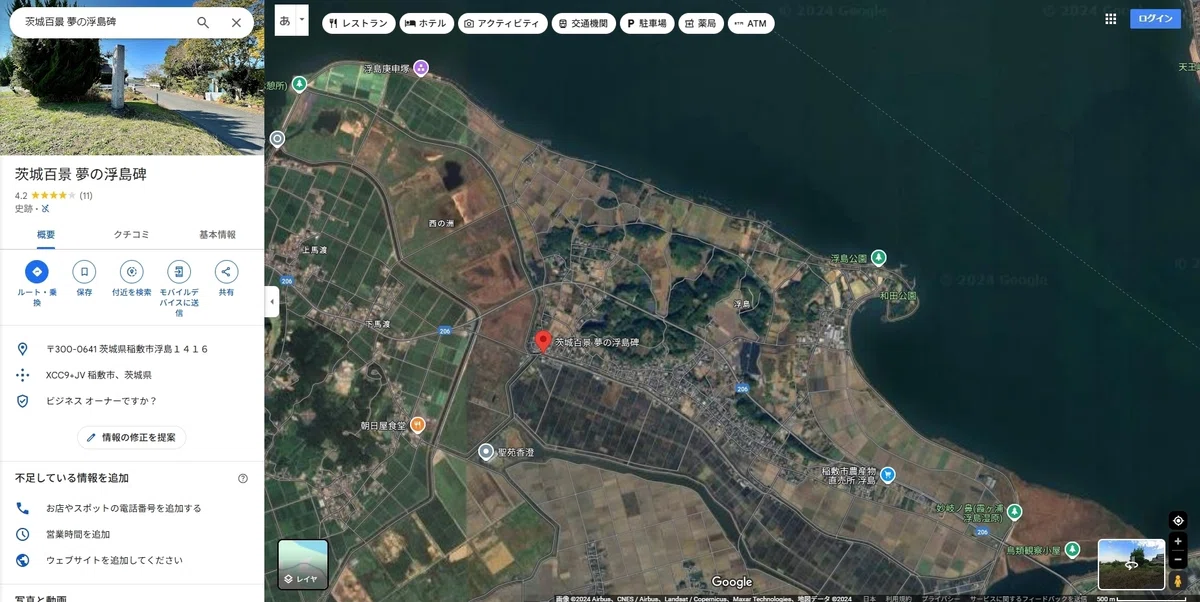Click the address 〒300-0641 茨城県稲敷市浮島
This screenshot has width=1200, height=602.
[x=127, y=349]
